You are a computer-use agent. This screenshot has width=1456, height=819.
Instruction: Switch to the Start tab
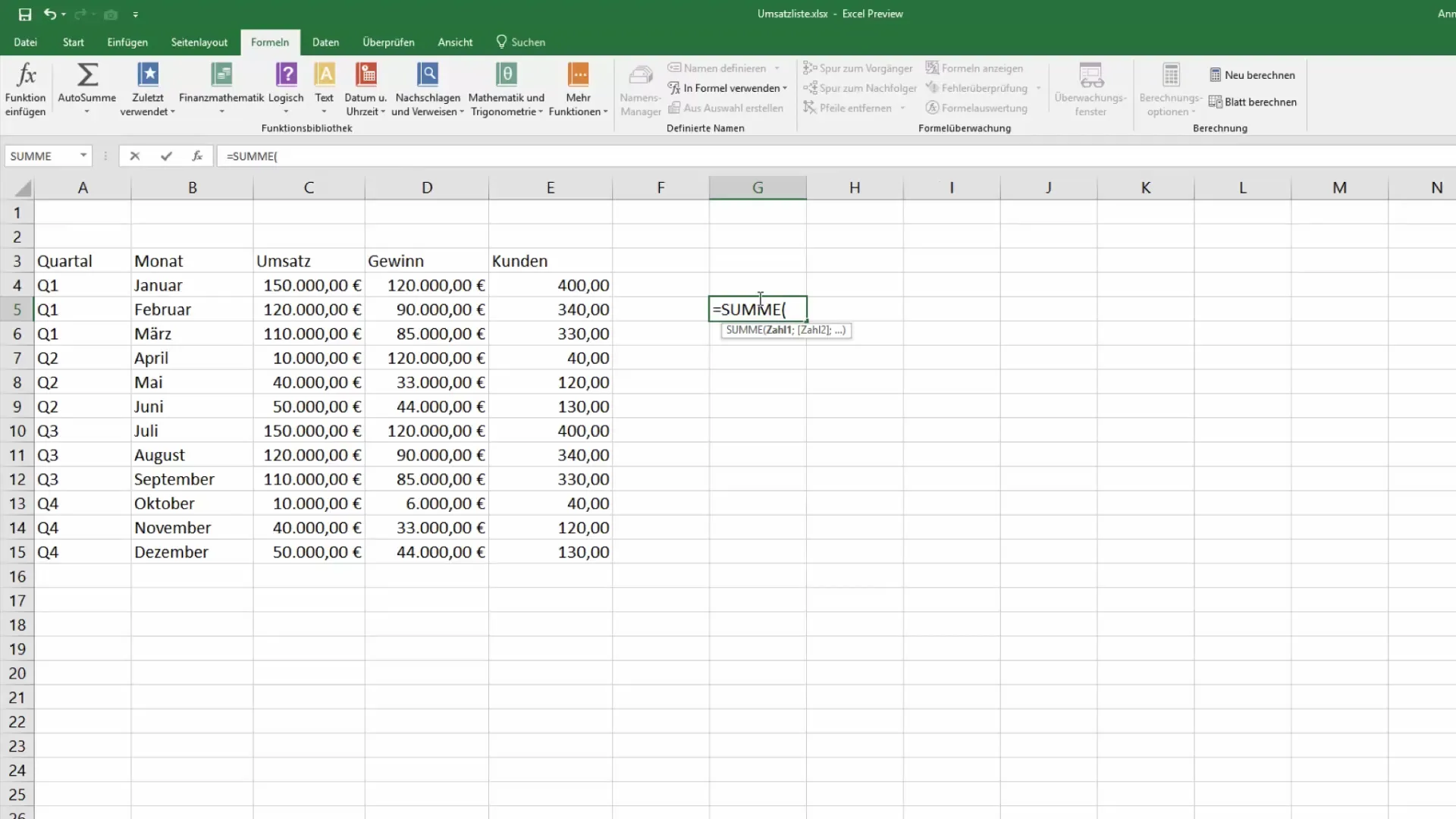tap(74, 42)
